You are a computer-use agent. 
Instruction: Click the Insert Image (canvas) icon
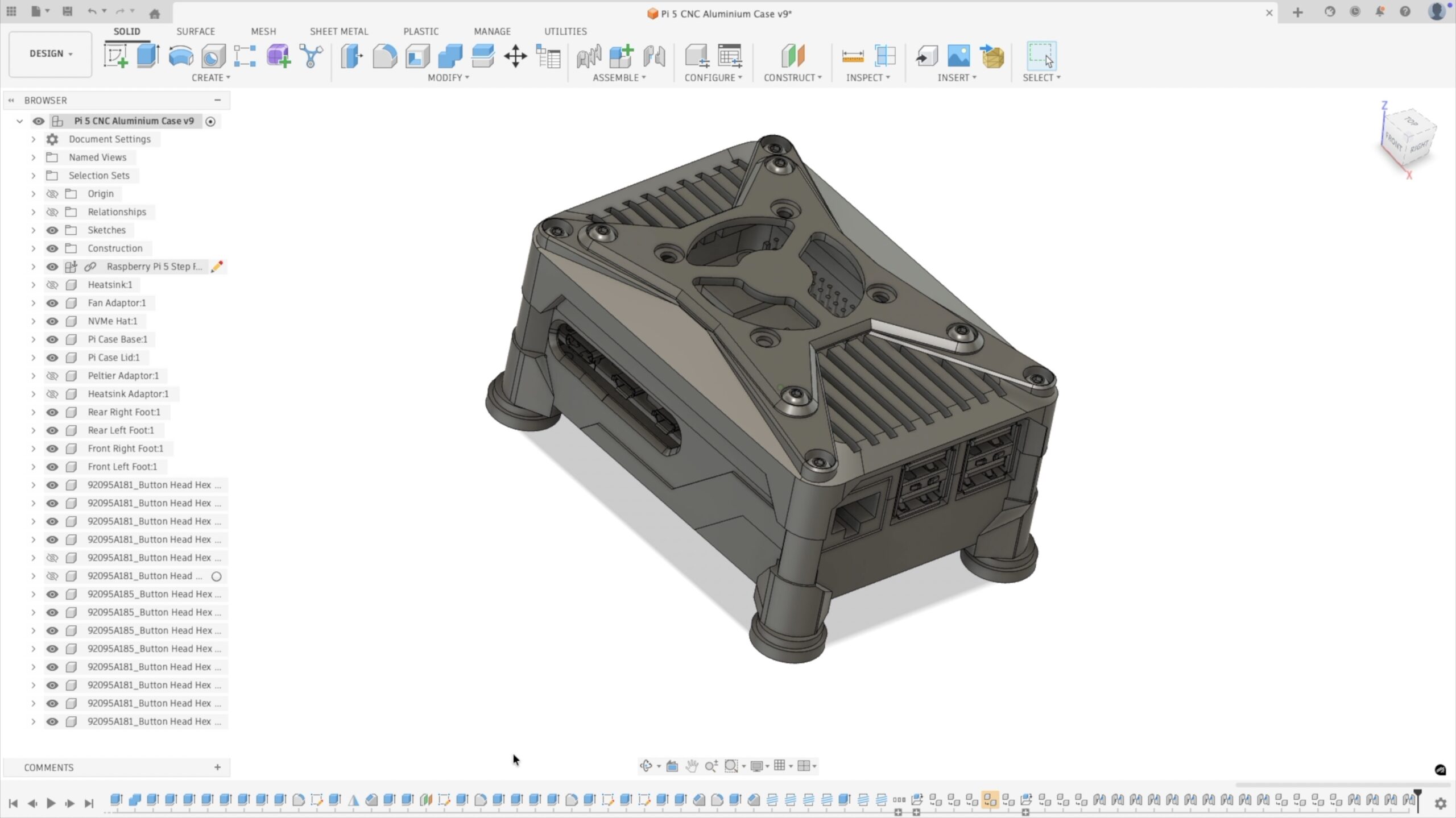(958, 56)
